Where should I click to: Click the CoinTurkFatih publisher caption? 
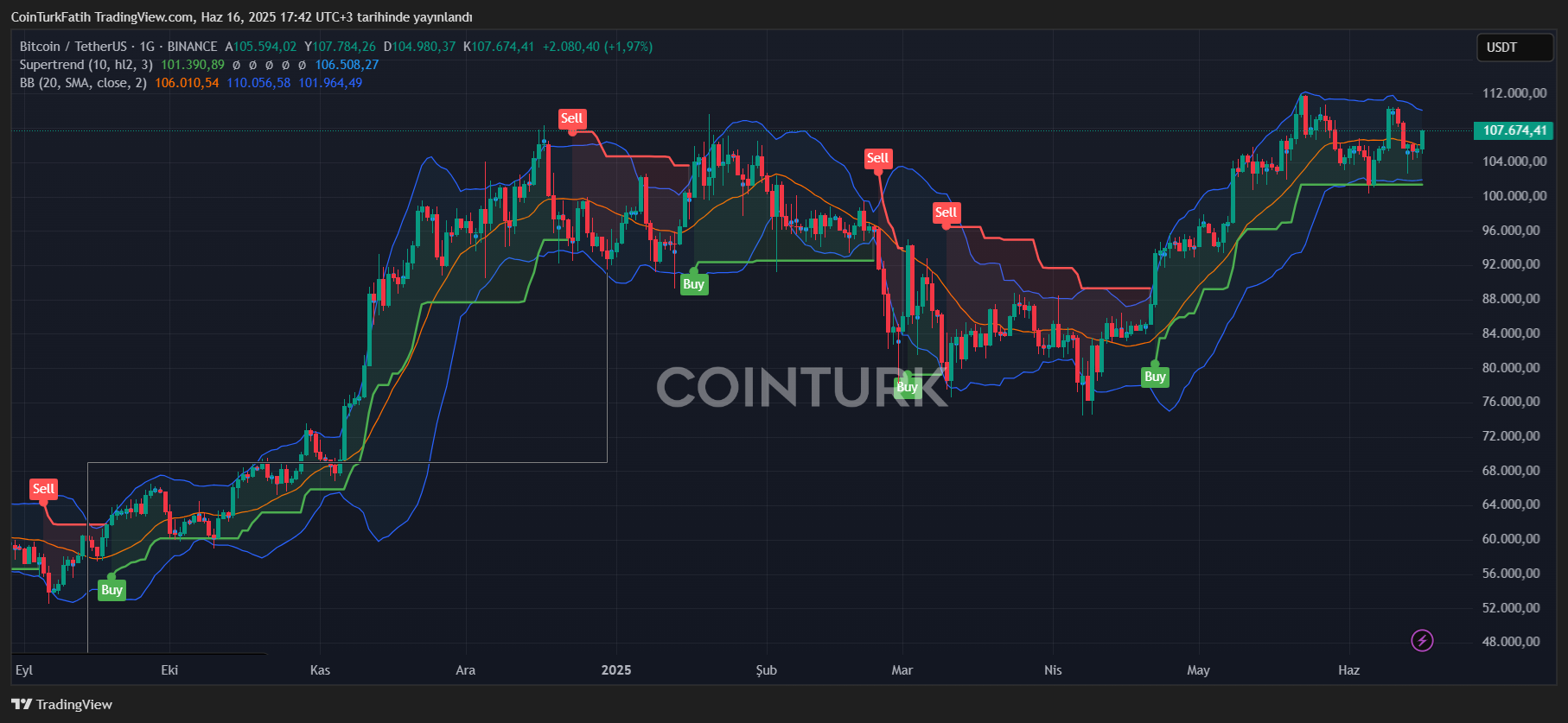pos(241,17)
